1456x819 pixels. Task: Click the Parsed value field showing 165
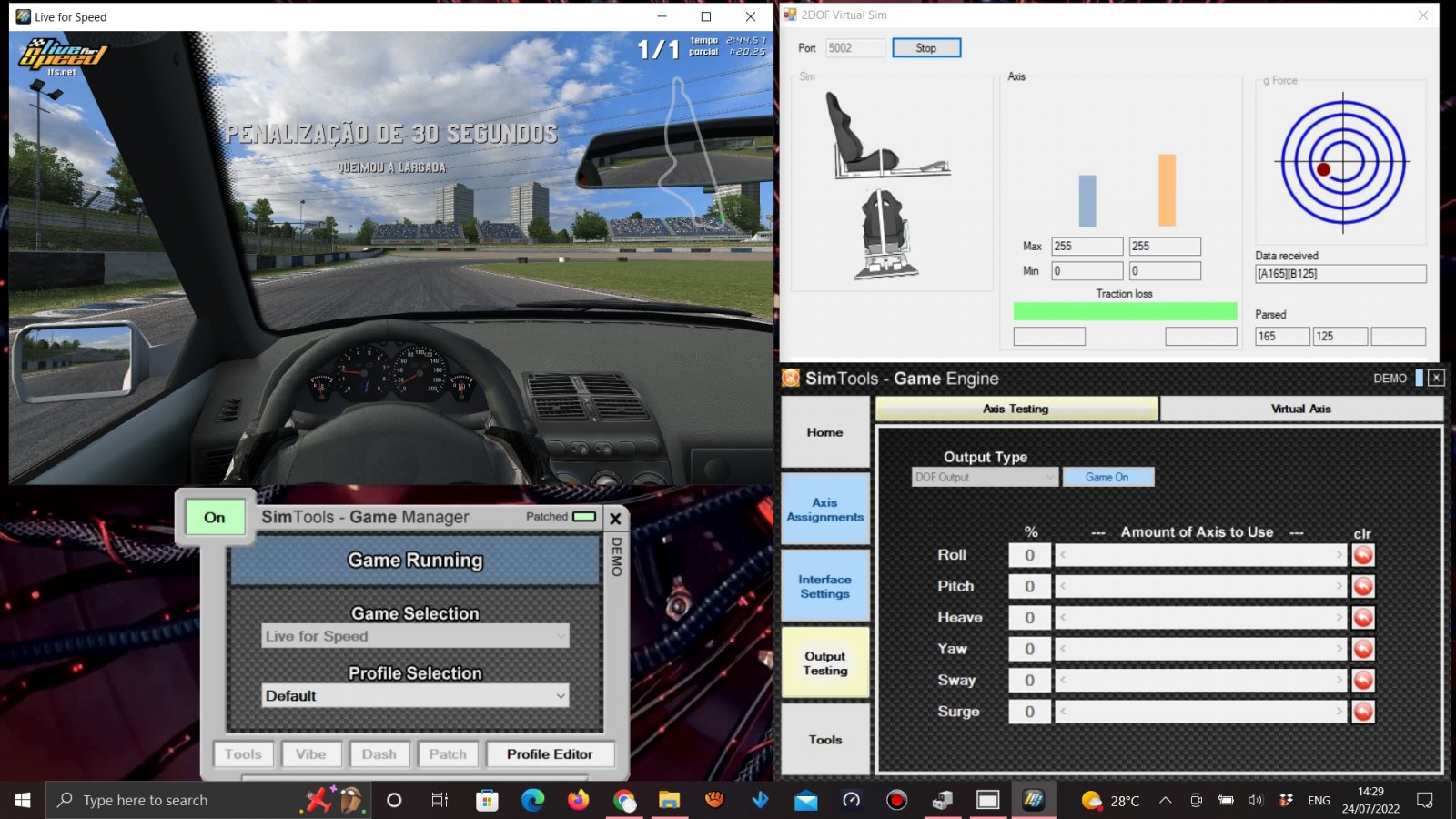point(1282,337)
